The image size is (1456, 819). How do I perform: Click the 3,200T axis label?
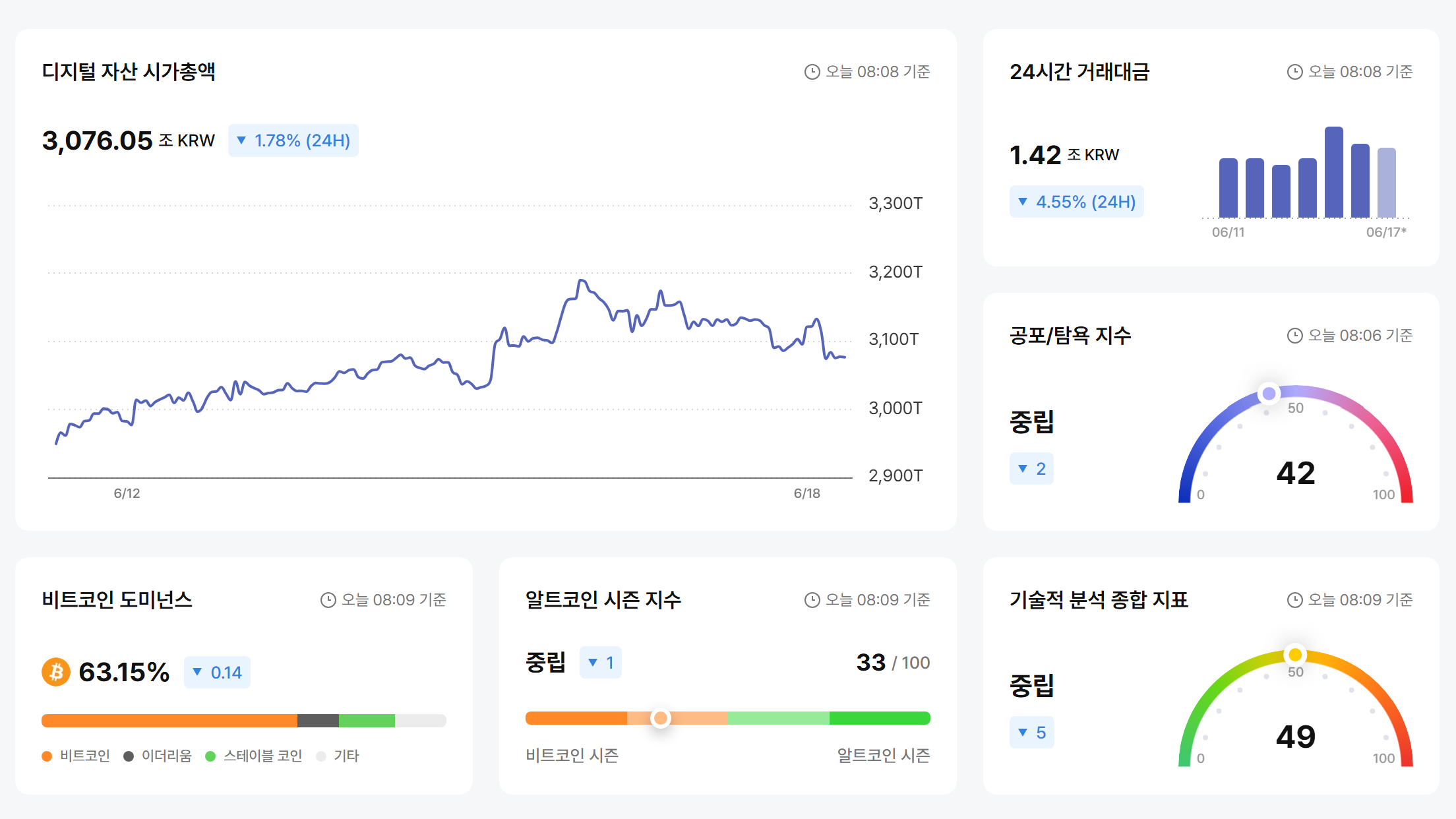click(x=895, y=272)
